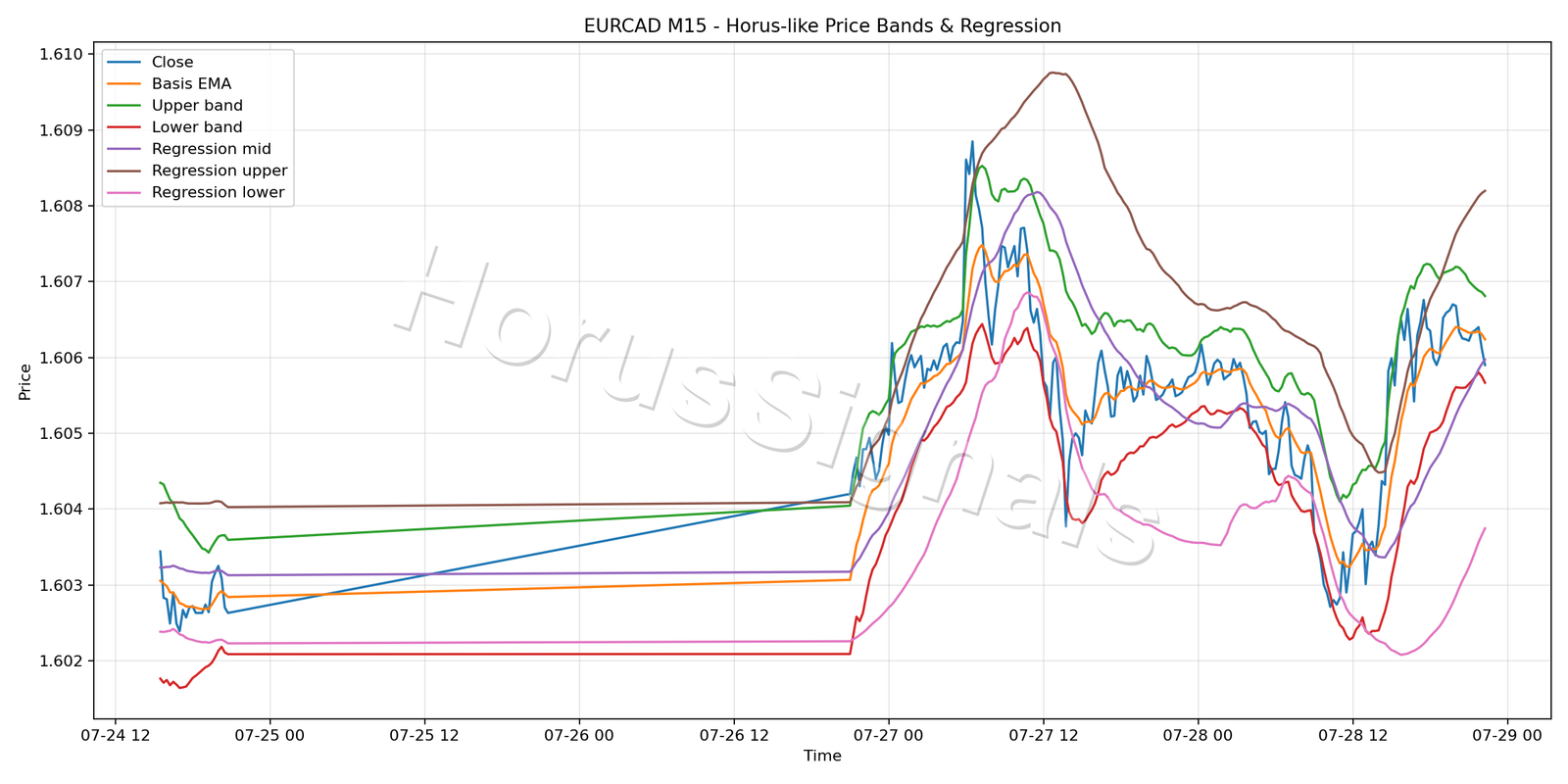Screen dimensions: 1568x784
Task: Select the Close legend entry
Action: tap(172, 62)
